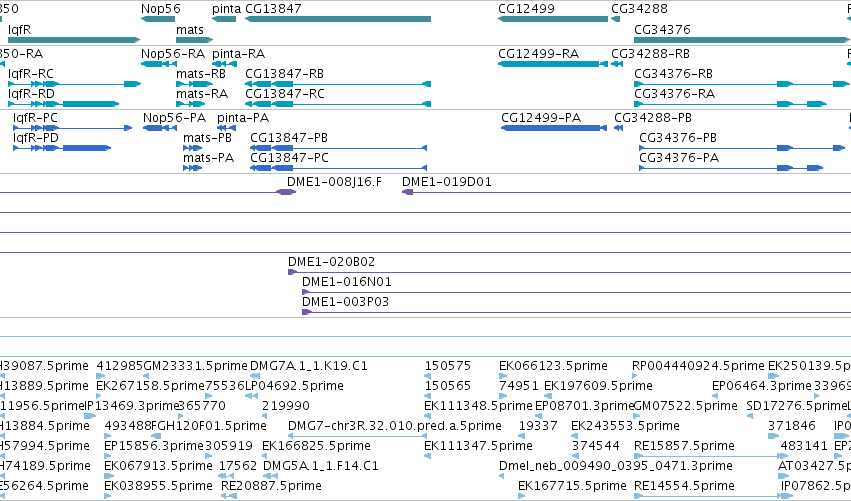Image resolution: width=851 pixels, height=501 pixels.
Task: Select the lqfR gene bar
Action: [74, 40]
